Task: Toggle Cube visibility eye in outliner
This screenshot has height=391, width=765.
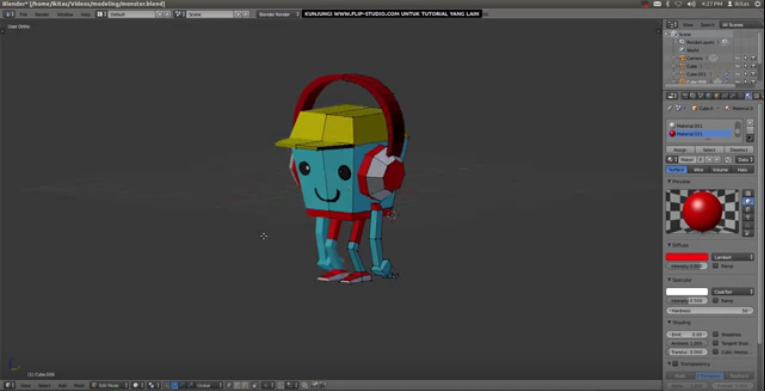Action: click(738, 66)
